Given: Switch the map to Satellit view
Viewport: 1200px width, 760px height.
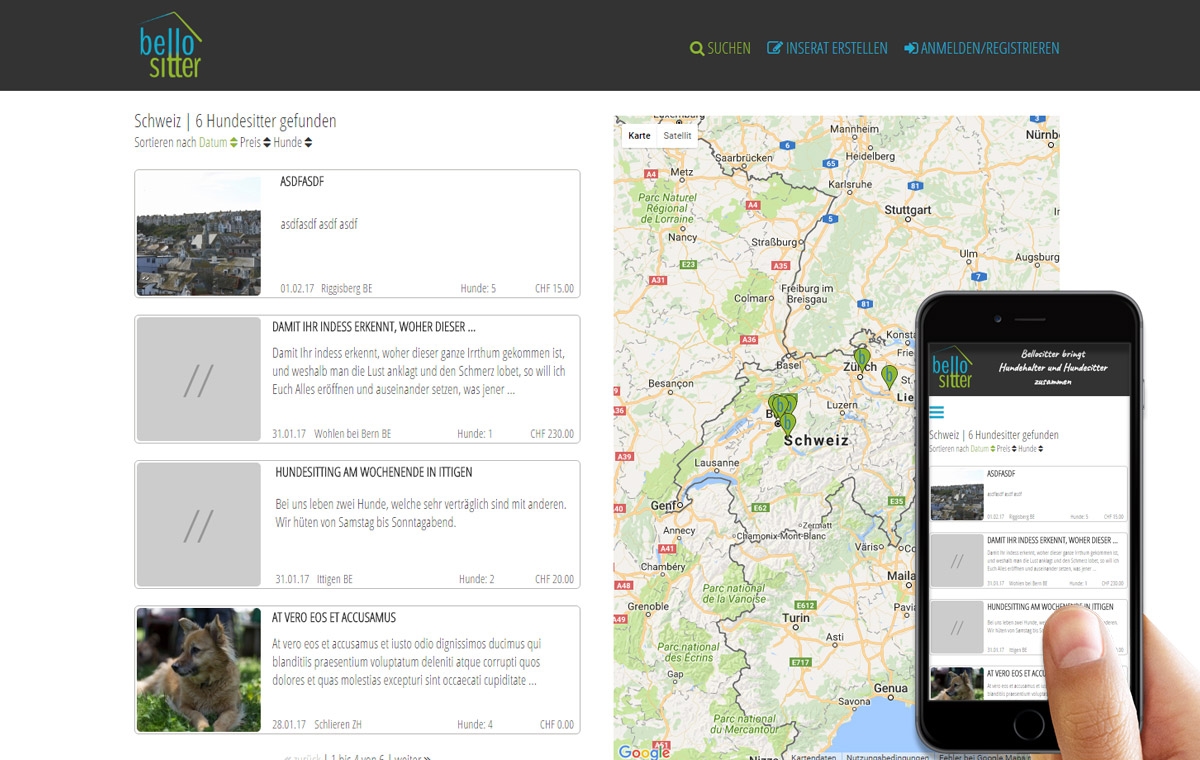Looking at the screenshot, I should (677, 135).
